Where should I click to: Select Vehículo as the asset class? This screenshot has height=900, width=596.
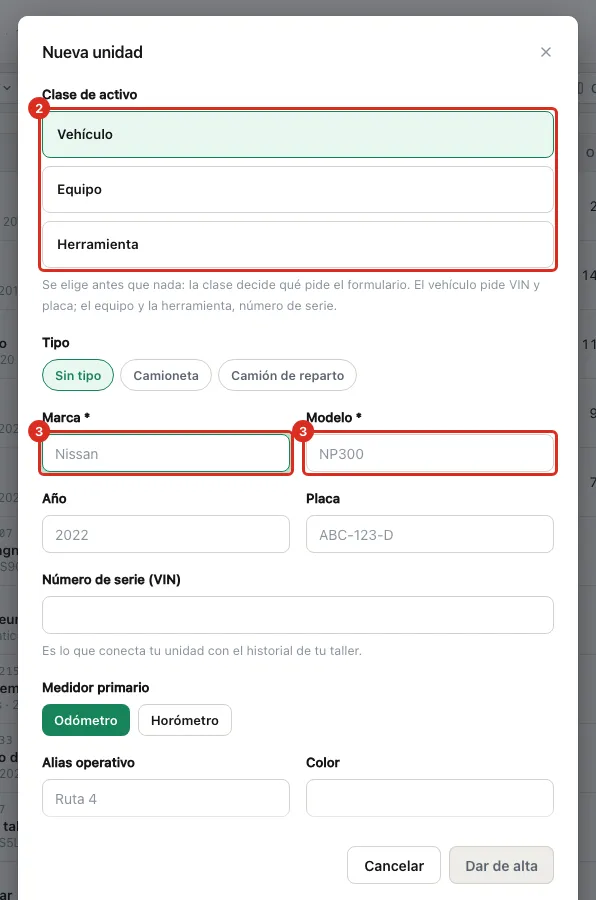297,134
